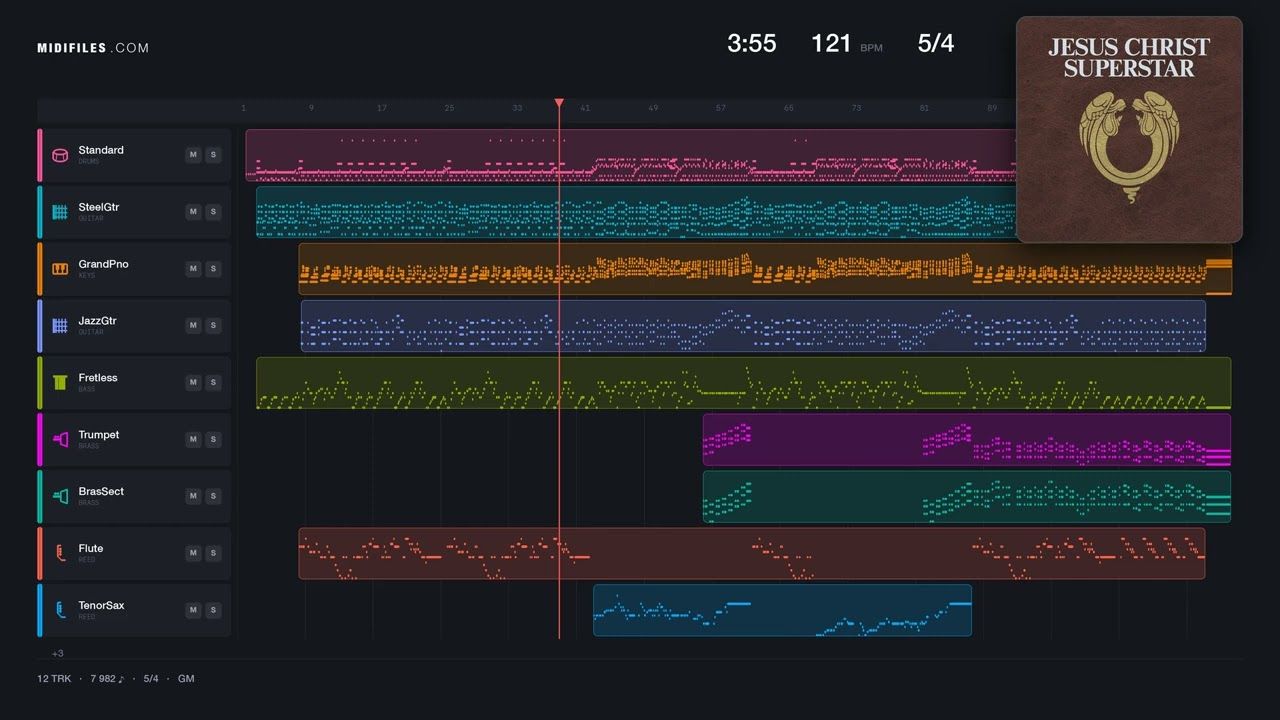Jump to bar 9 on the ruler
1280x720 pixels.
click(x=311, y=108)
